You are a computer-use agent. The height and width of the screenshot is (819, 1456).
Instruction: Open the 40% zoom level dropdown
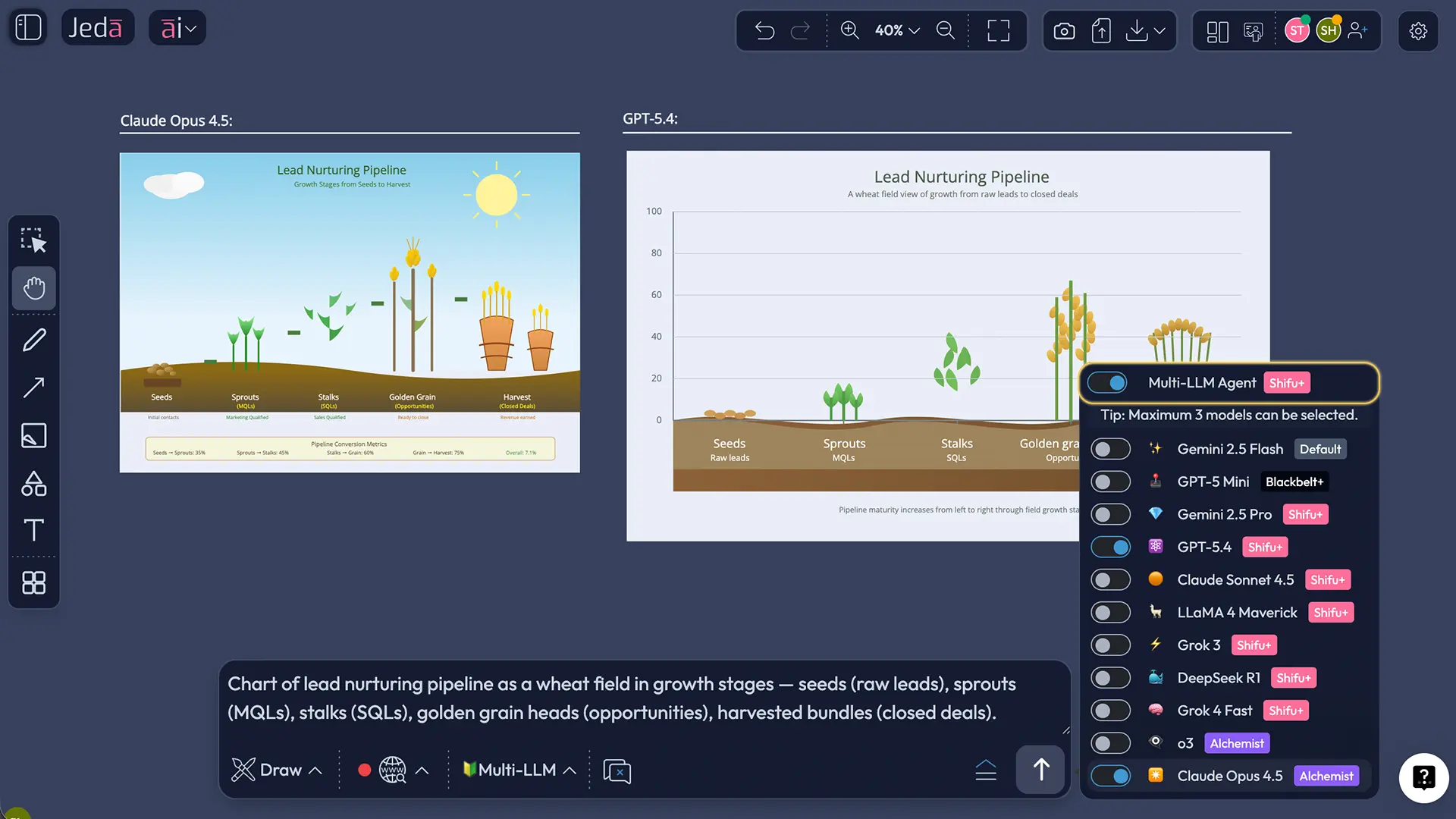(x=896, y=30)
